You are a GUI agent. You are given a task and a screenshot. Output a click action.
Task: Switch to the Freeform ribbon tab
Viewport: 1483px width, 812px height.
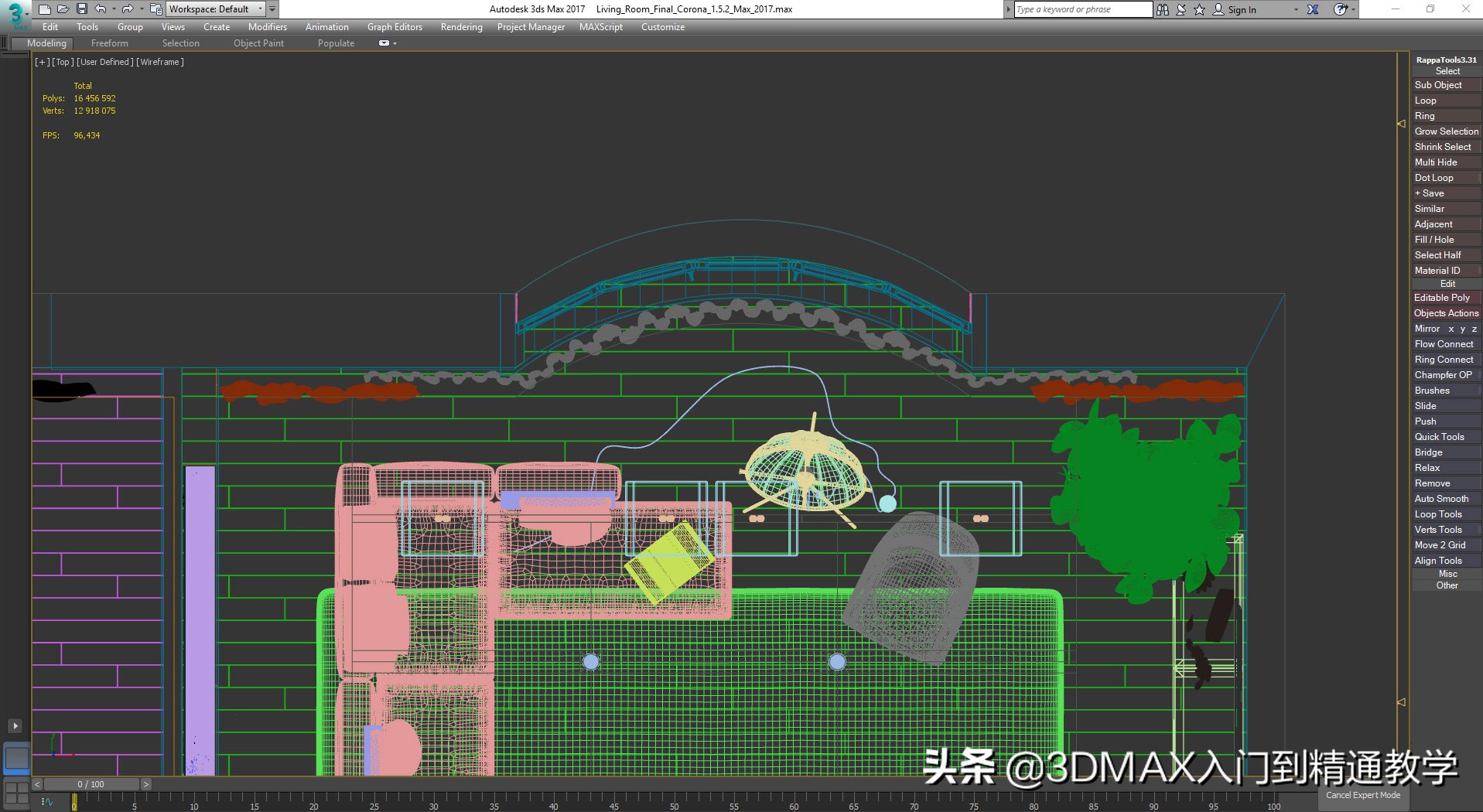tap(109, 43)
